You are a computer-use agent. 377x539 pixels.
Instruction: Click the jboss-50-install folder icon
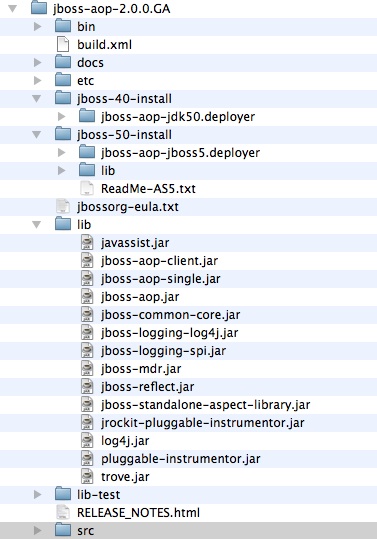point(63,134)
